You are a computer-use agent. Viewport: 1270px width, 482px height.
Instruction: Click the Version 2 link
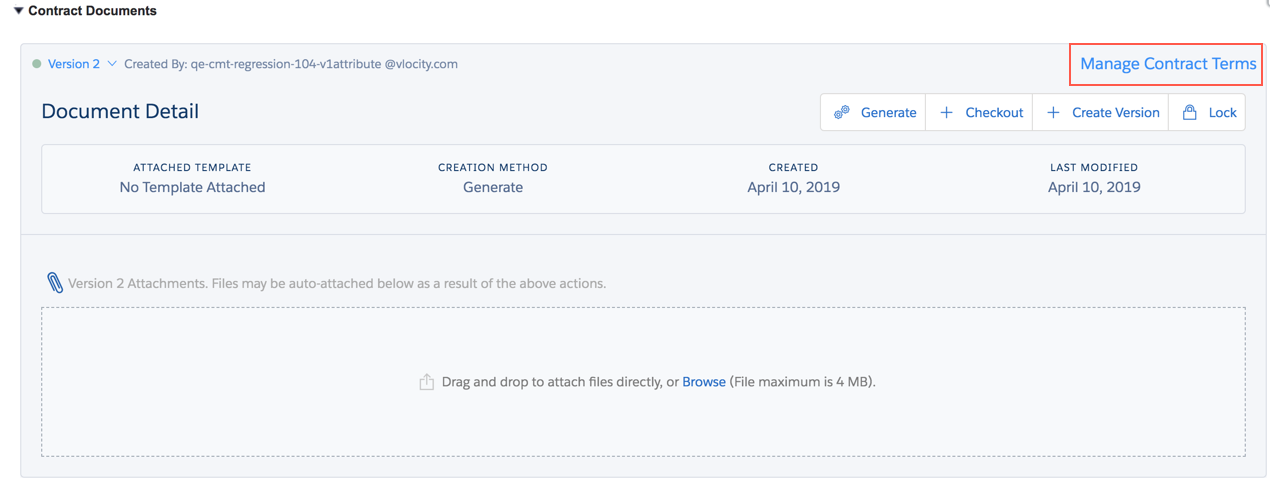pyautogui.click(x=74, y=64)
